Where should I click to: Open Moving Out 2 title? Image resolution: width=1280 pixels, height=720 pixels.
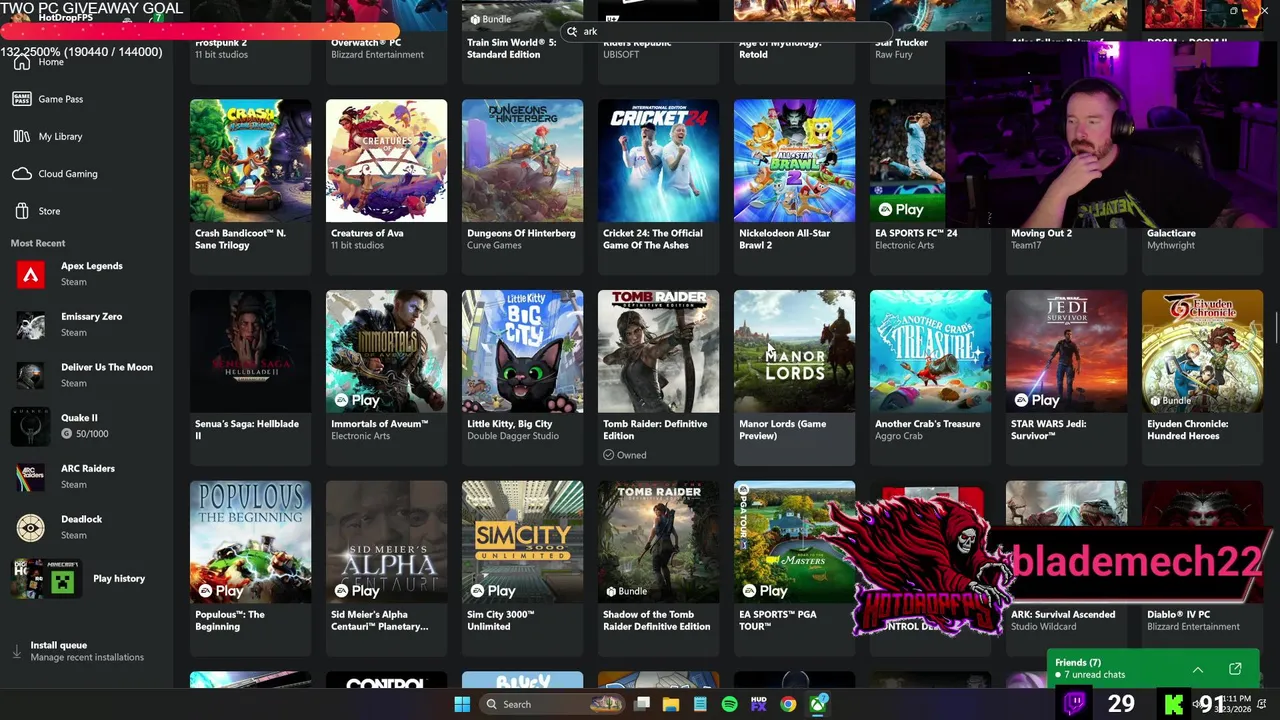pos(1041,233)
